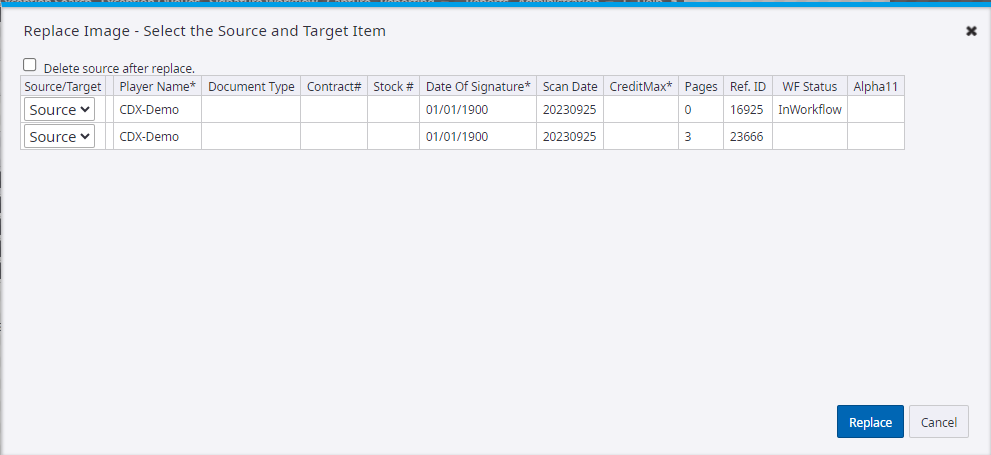This screenshot has width=991, height=455.
Task: Open Source/Target dropdown for Ref. ID 23666
Action: coord(60,136)
